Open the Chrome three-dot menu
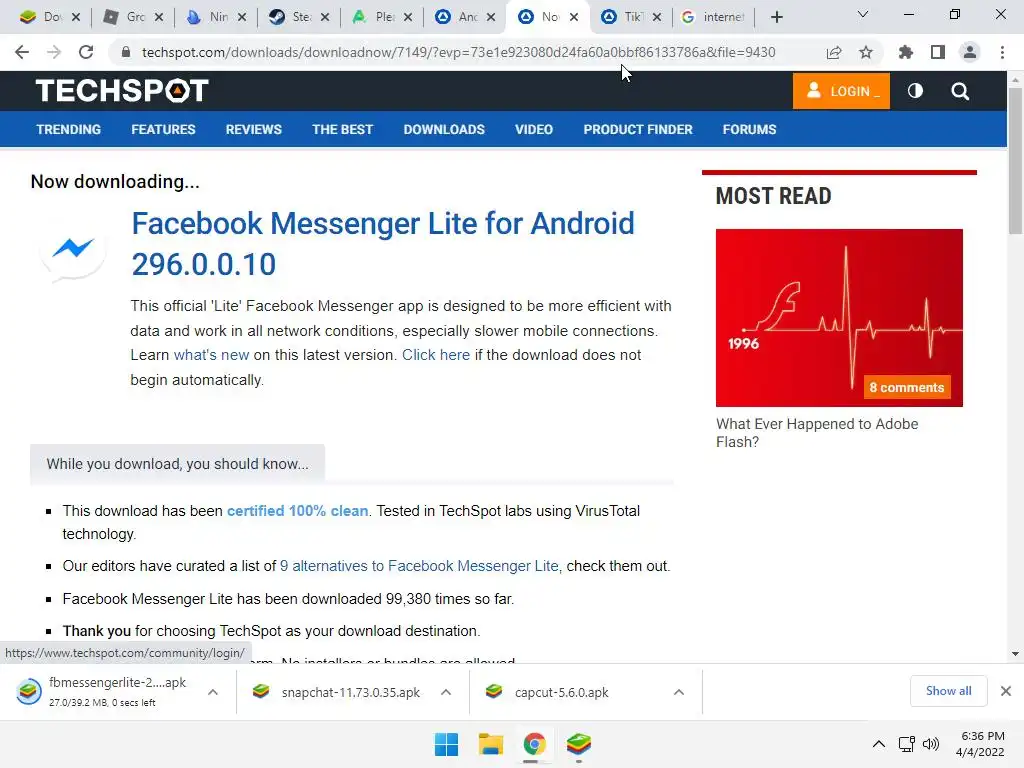The width and height of the screenshot is (1024, 768). (1002, 52)
